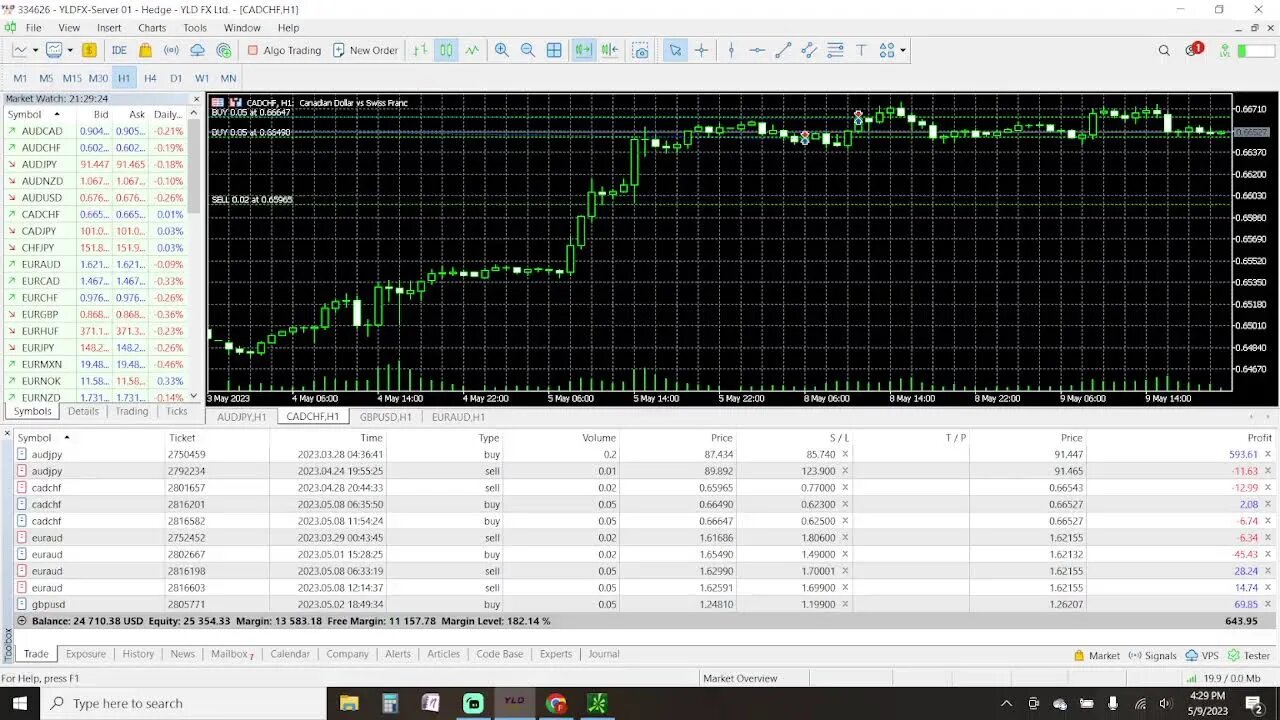Open the chart type dropdown arrow
Image resolution: width=1280 pixels, height=720 pixels.
(x=35, y=50)
